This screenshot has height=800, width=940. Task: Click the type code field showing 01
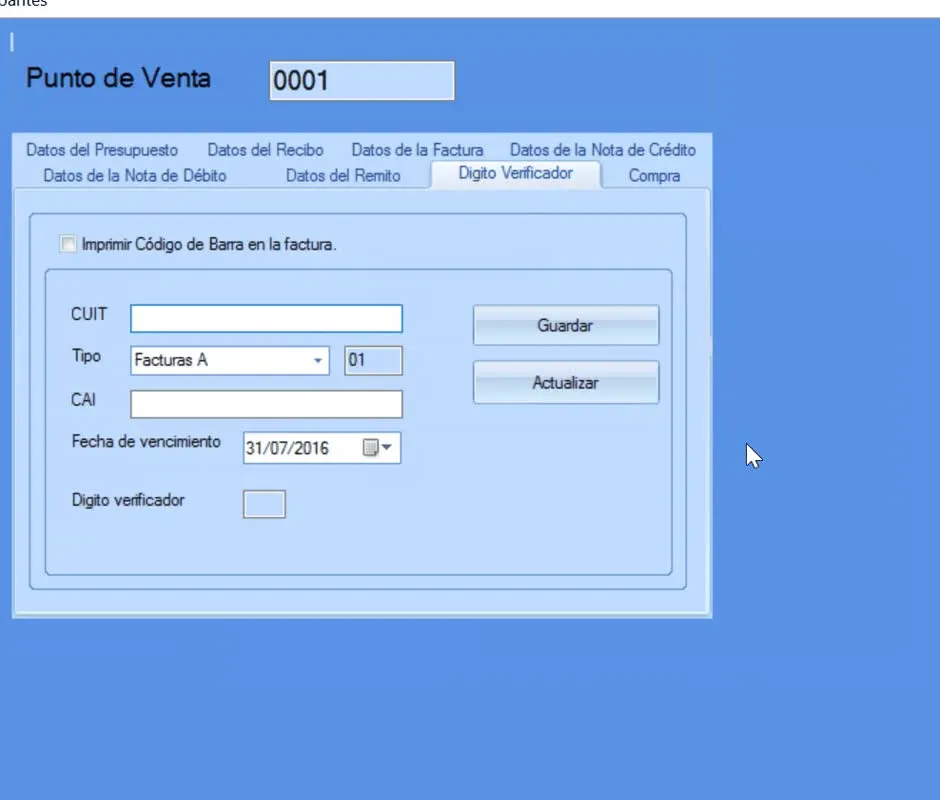click(x=373, y=360)
